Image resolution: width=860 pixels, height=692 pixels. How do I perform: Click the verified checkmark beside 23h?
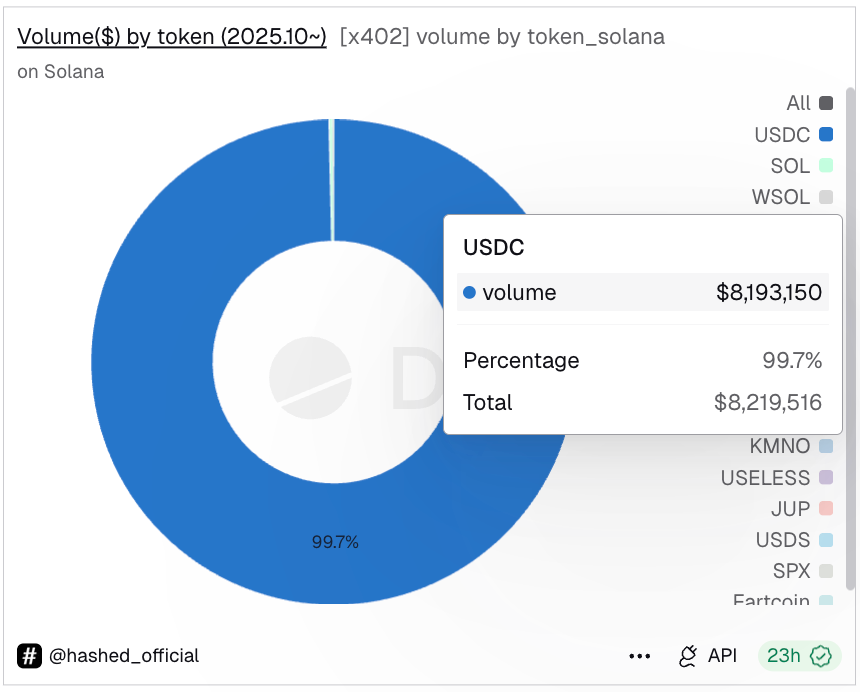point(820,656)
